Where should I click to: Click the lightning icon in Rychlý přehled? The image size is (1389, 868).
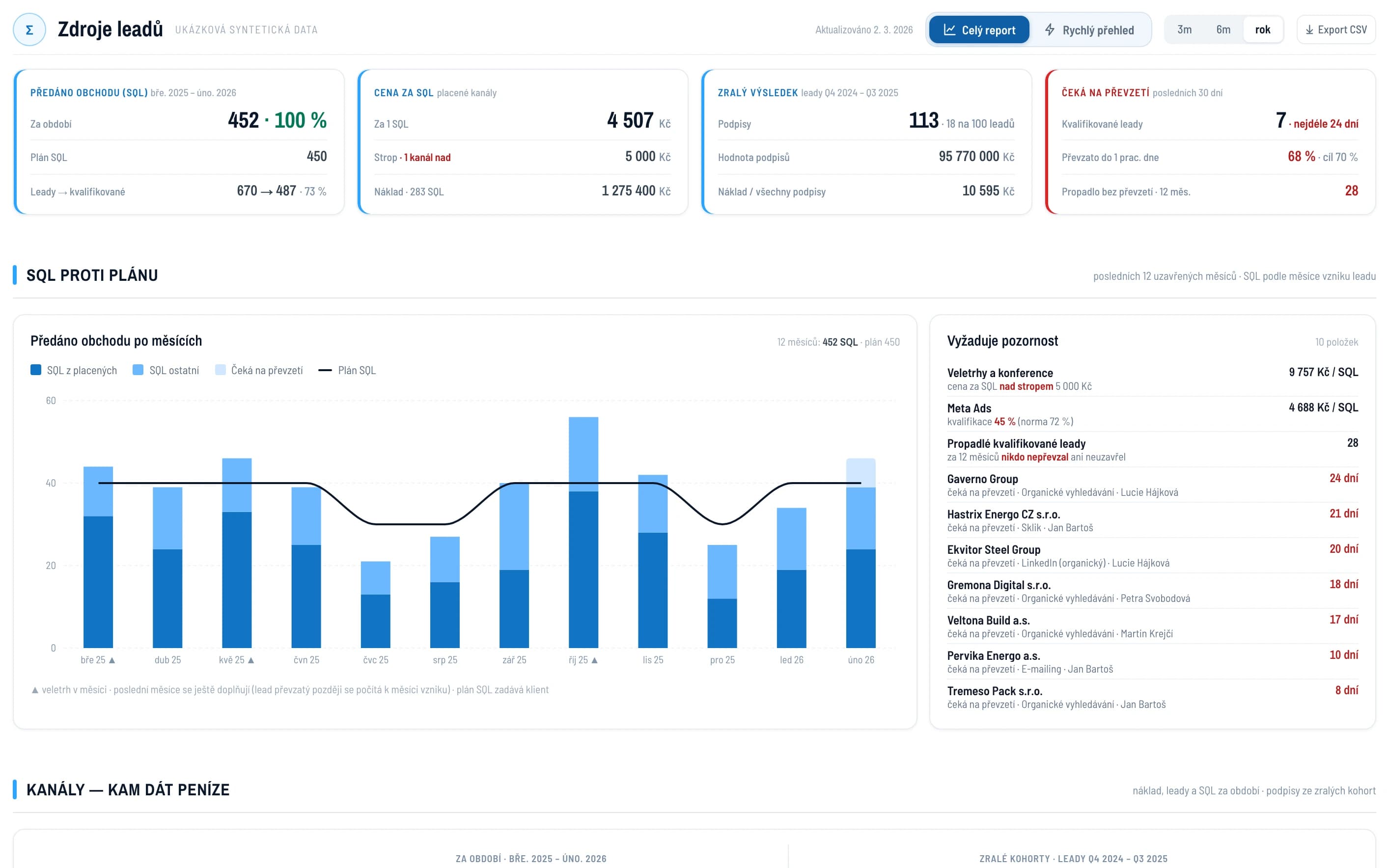1050,30
